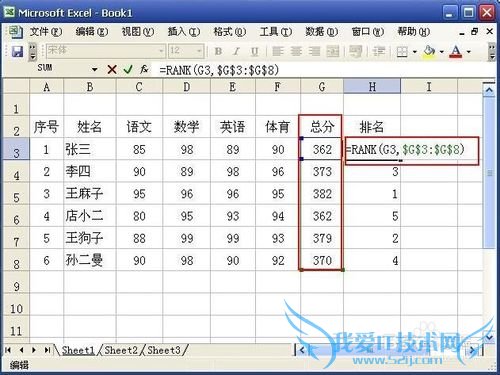Viewport: 500px width, 375px height.
Task: Click total score cell 373
Action: coord(322,171)
